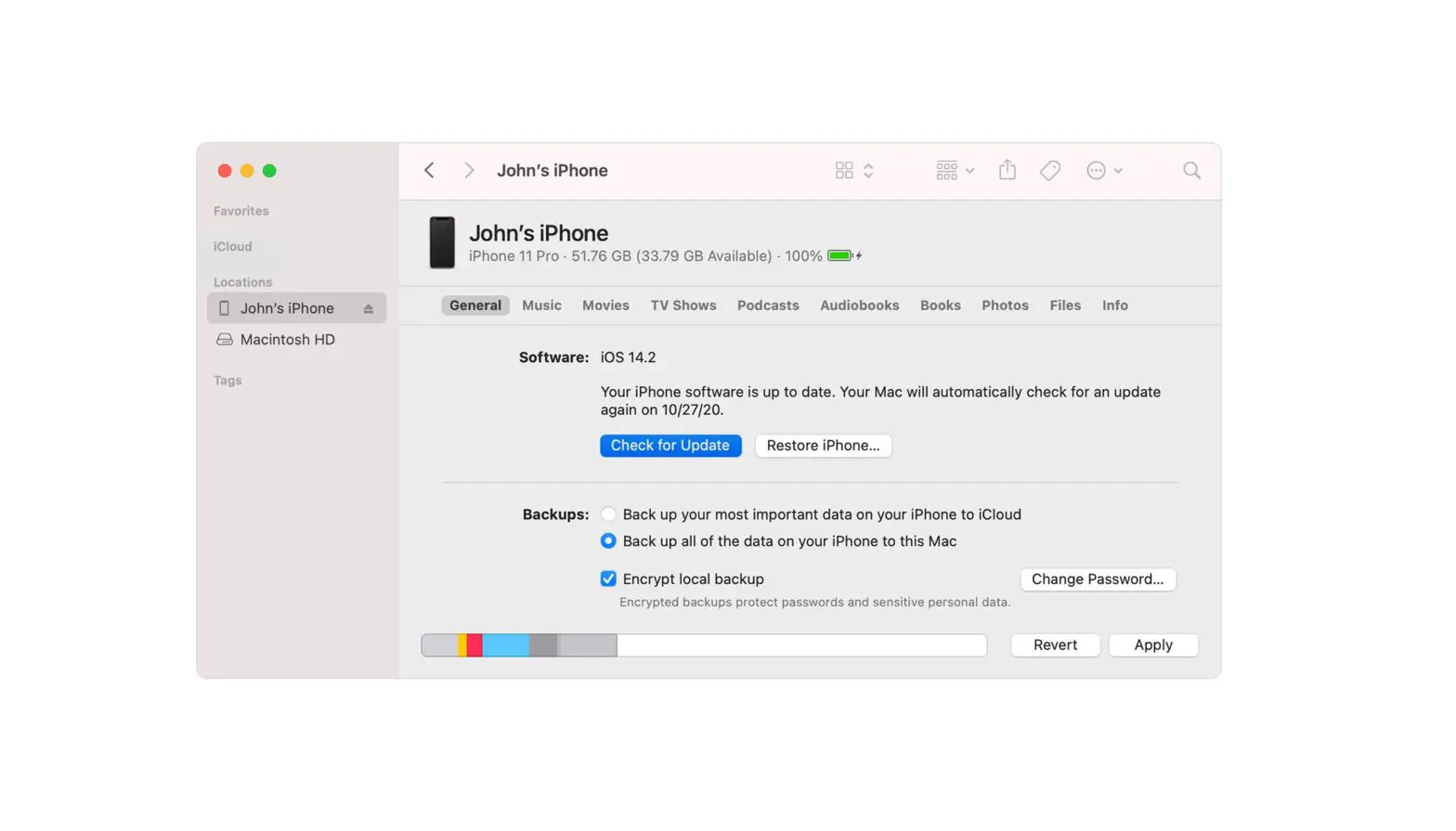Switch to the General tab
The width and height of the screenshot is (1456, 831).
pos(475,305)
